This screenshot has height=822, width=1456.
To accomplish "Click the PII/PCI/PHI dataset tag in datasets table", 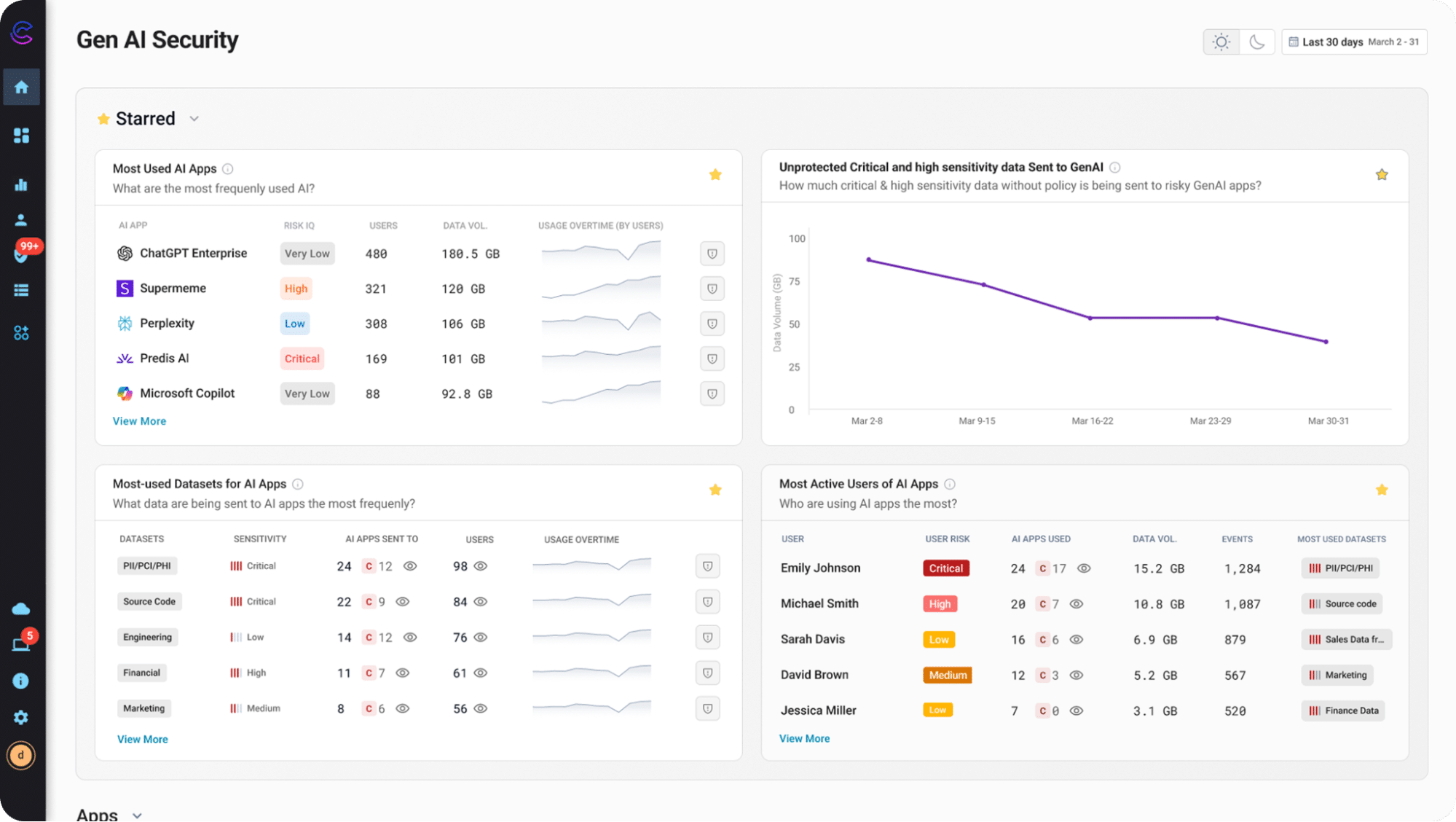I will coord(147,566).
